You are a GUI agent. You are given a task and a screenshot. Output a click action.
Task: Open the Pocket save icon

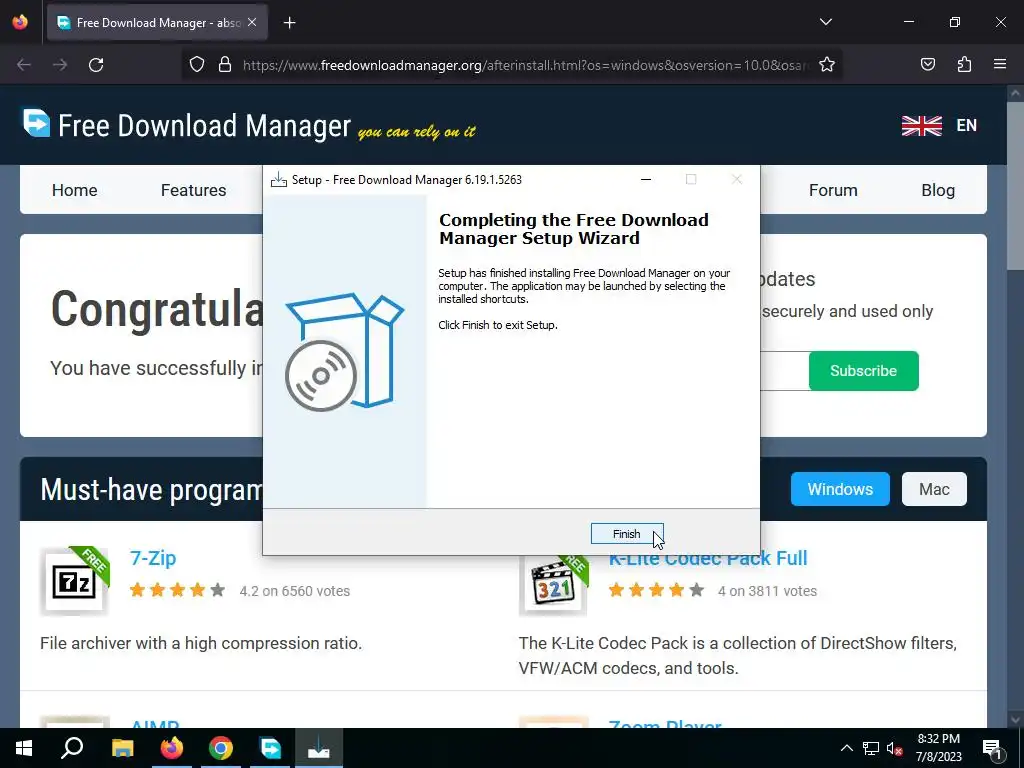point(927,65)
